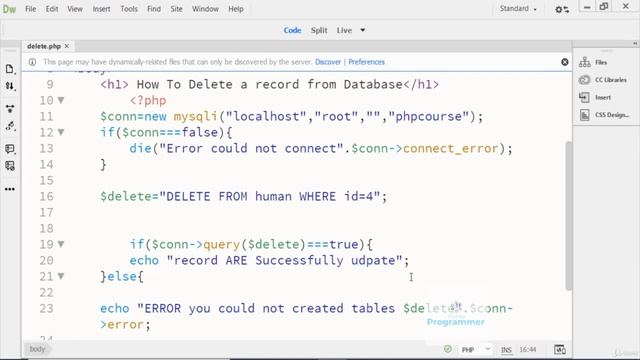The width and height of the screenshot is (640, 360).
Task: Switch to Split view
Action: (x=319, y=30)
